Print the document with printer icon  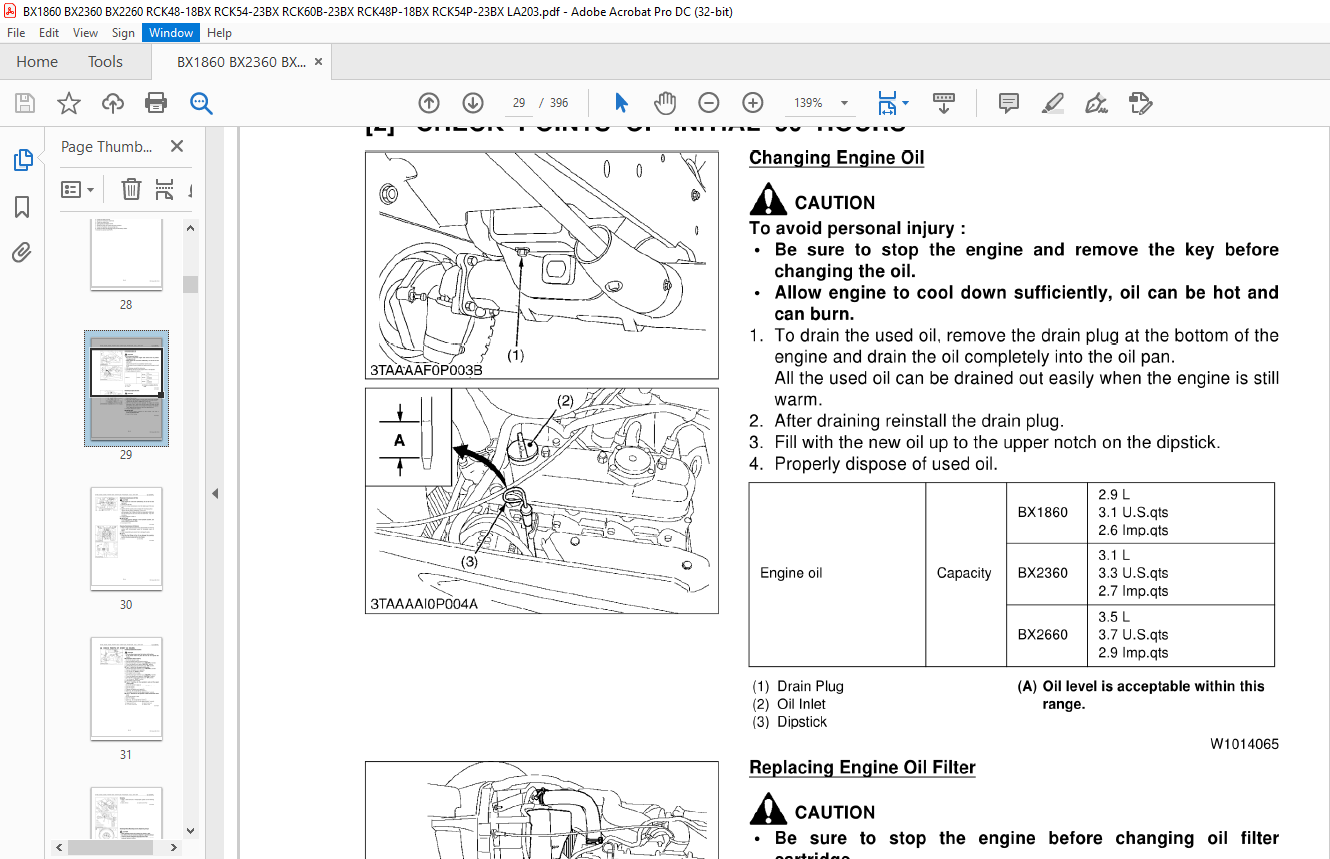point(156,103)
